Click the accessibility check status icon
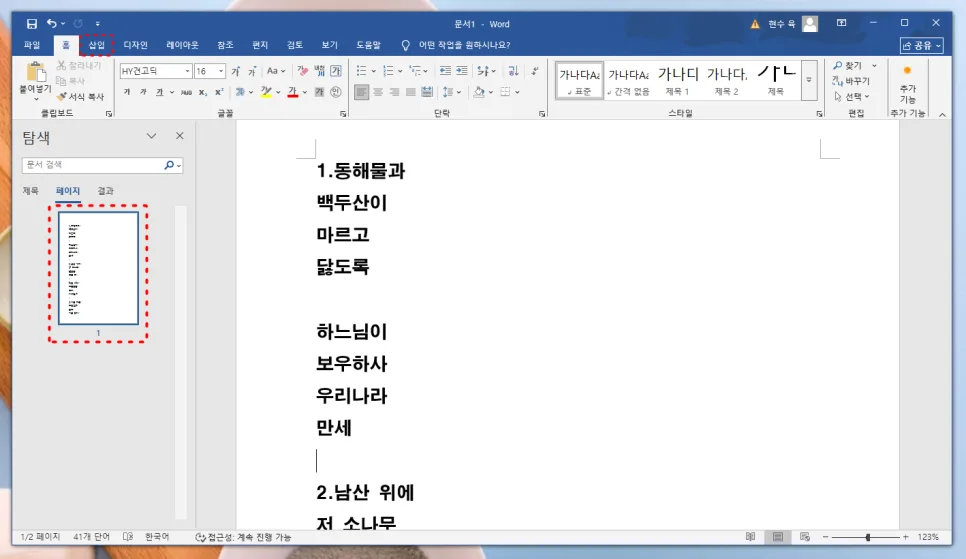The width and height of the screenshot is (966, 559). pyautogui.click(x=200, y=537)
